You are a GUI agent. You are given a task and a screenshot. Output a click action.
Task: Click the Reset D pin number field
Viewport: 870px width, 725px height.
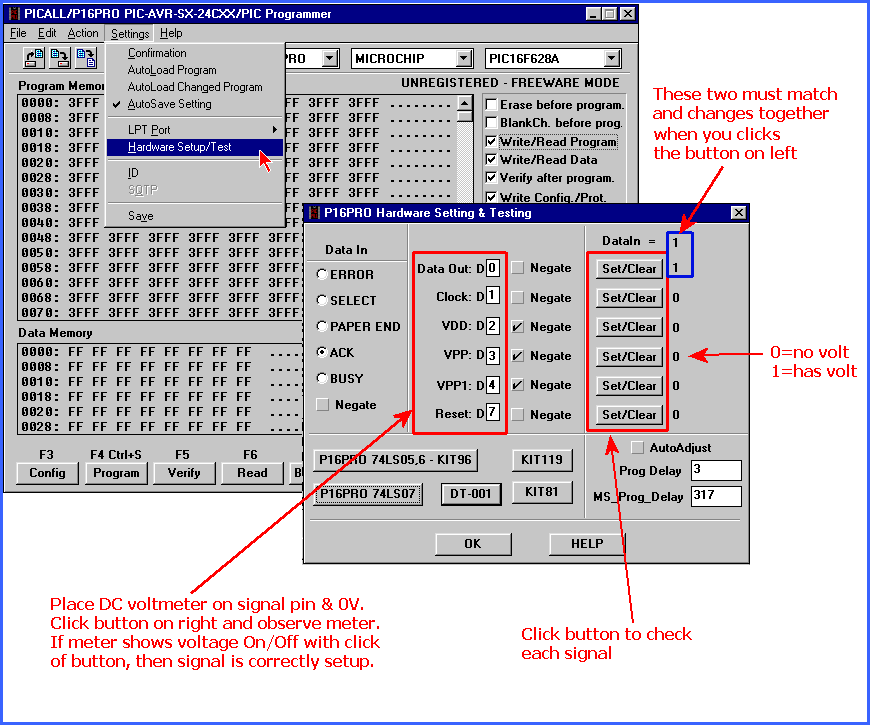click(x=493, y=412)
